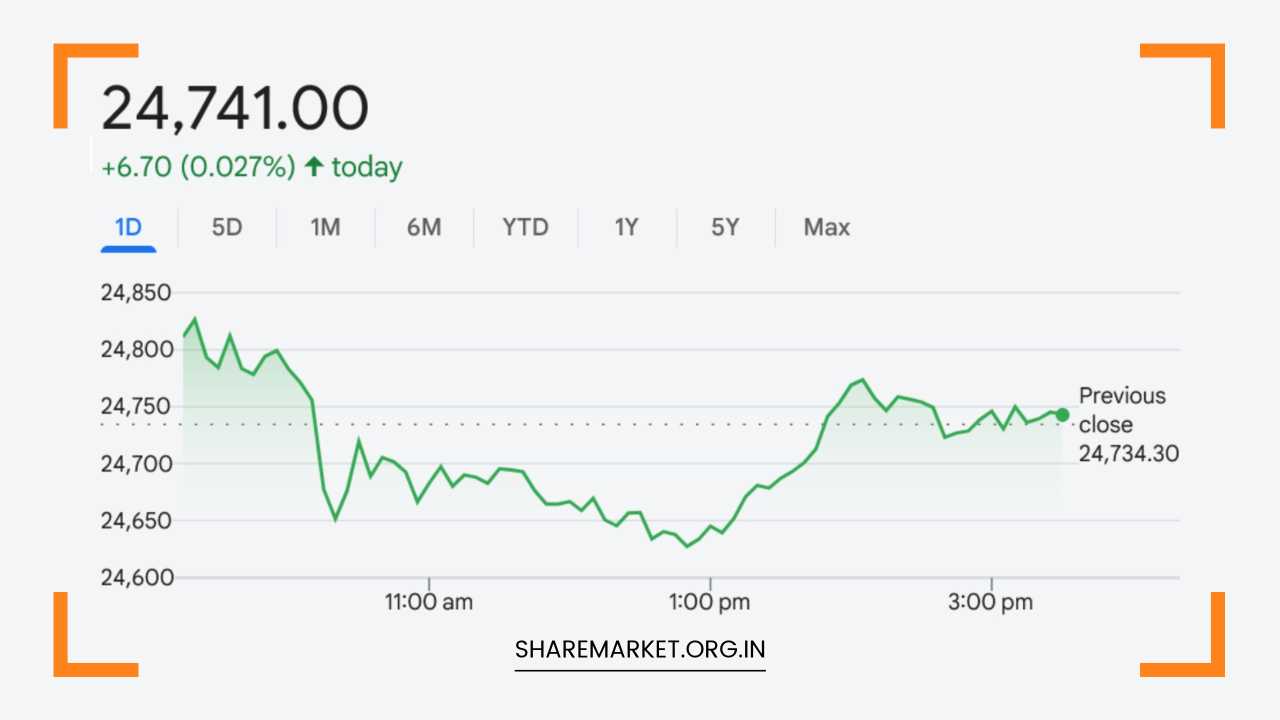This screenshot has height=720, width=1280.
Task: Select the 11:00 am axis label
Action: click(x=429, y=601)
